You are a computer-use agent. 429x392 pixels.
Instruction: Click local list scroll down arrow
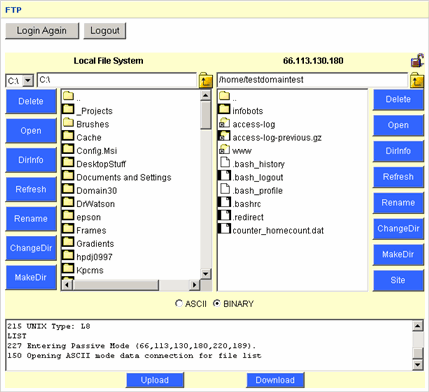click(206, 274)
